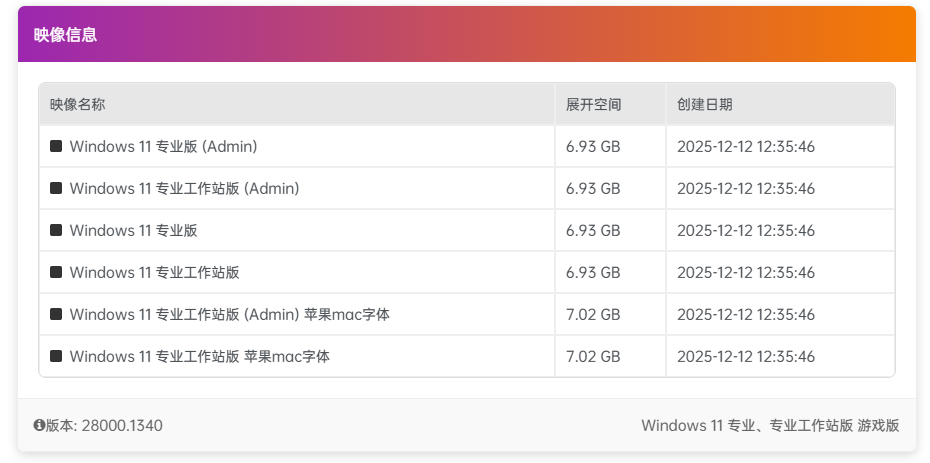The width and height of the screenshot is (930, 463).
Task: Click the 6.93 GB size of Windows 11 专业版 (Admin)
Action: click(x=593, y=146)
